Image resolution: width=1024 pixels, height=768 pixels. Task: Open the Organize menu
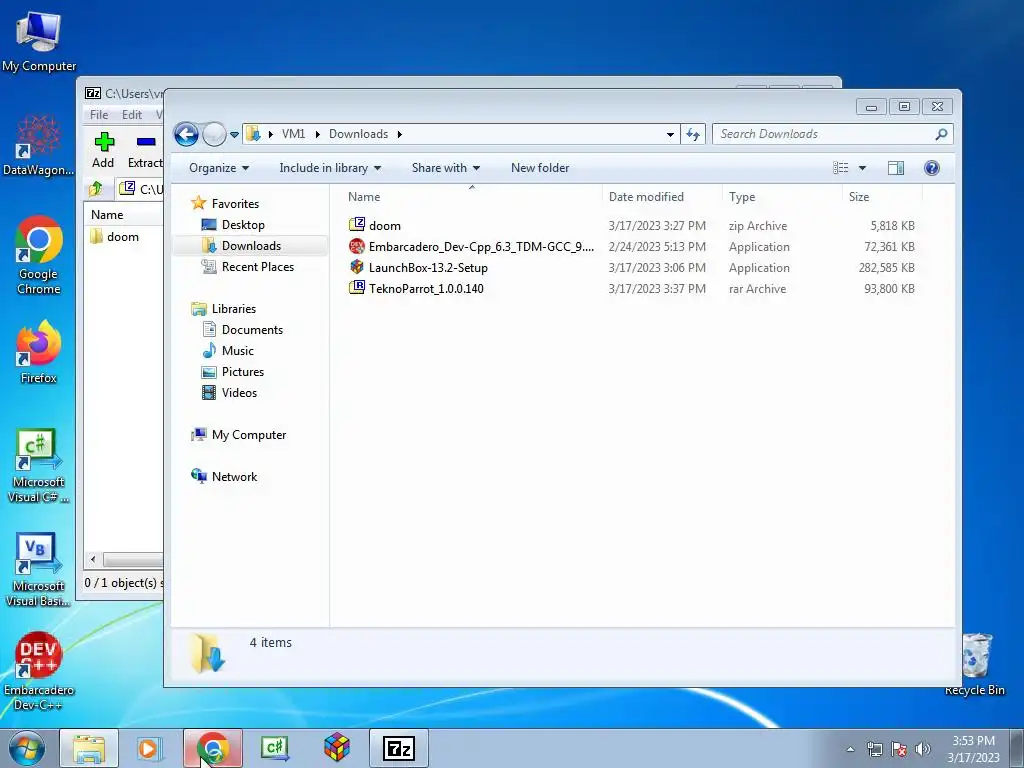click(x=219, y=168)
